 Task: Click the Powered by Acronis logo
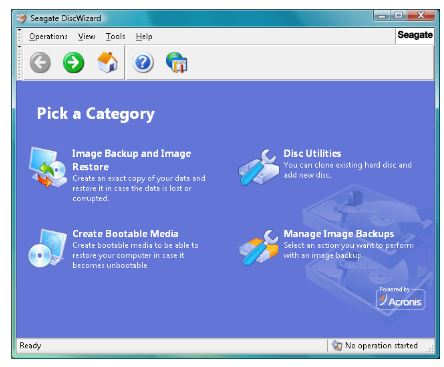click(x=401, y=298)
